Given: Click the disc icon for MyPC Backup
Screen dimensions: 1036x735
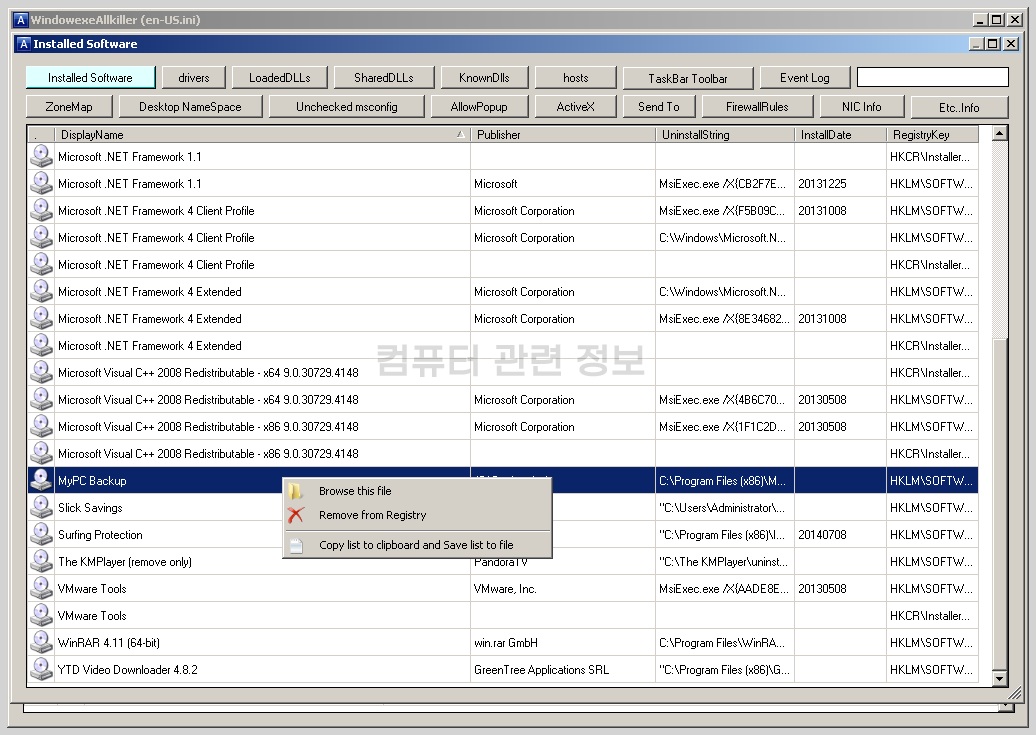Looking at the screenshot, I should pos(41,481).
